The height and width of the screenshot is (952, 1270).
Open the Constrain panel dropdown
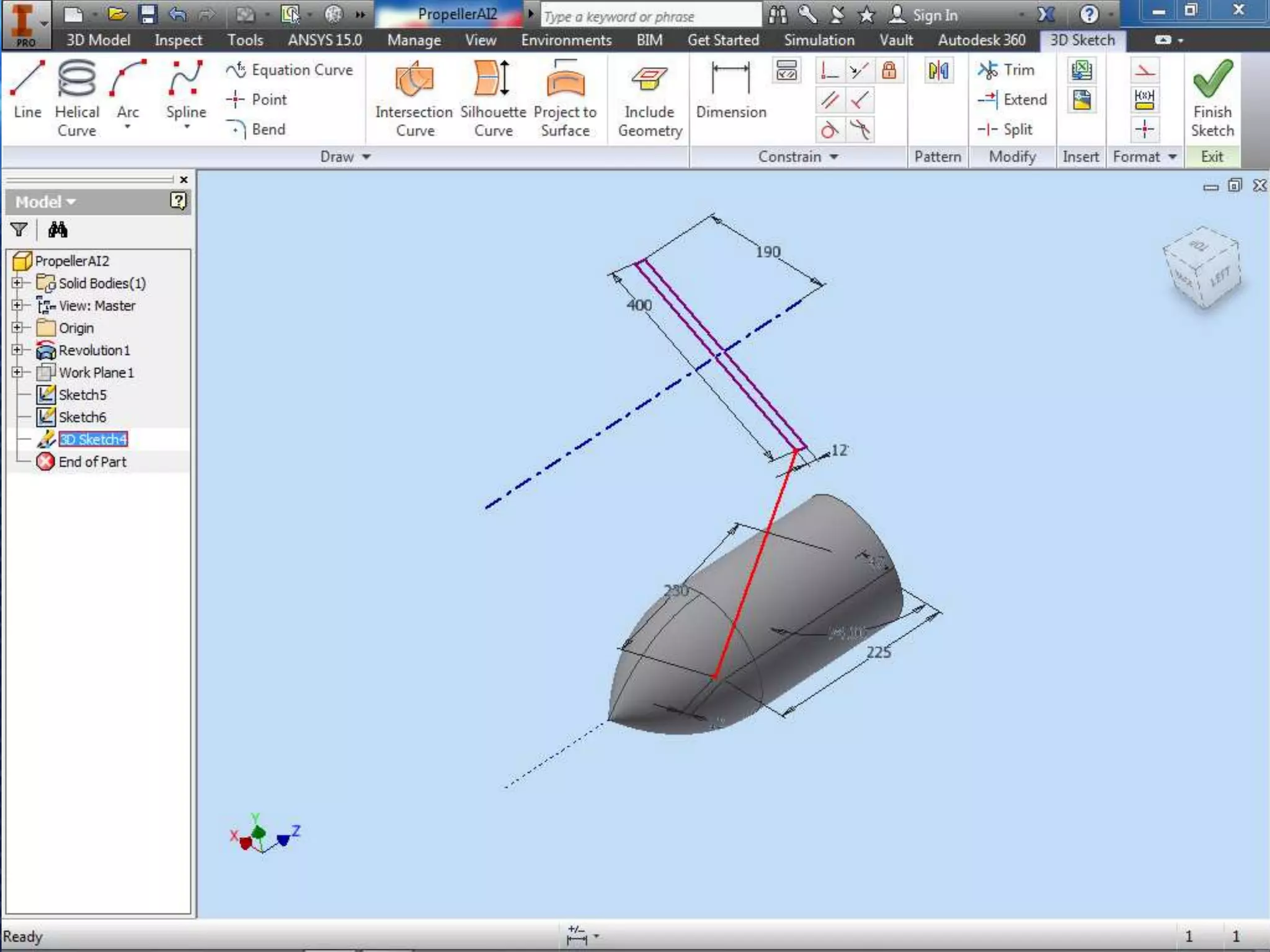click(834, 157)
